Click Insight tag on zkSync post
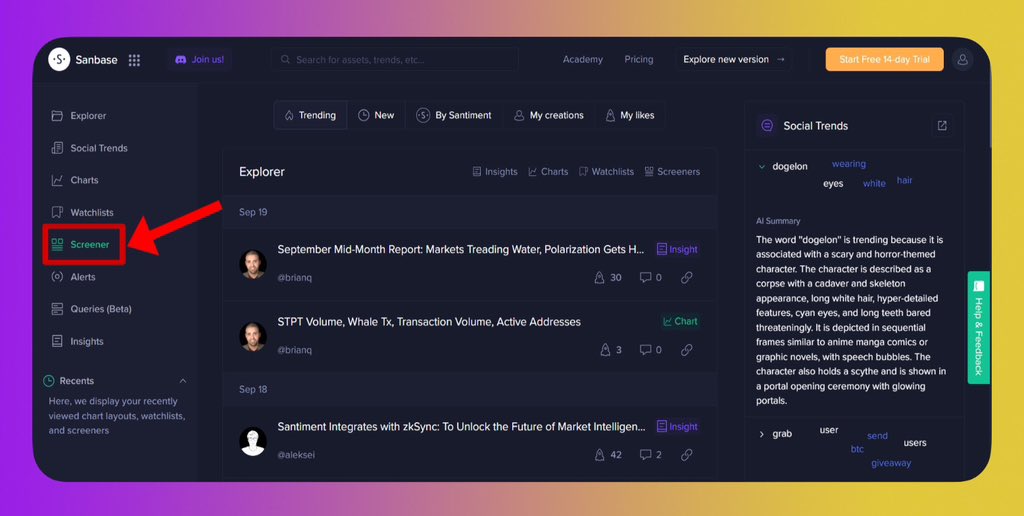Viewport: 1024px width, 516px height. 677,427
